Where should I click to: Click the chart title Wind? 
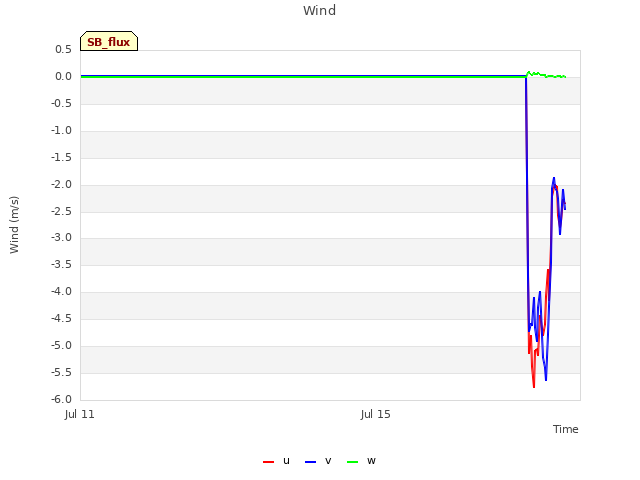(x=320, y=11)
